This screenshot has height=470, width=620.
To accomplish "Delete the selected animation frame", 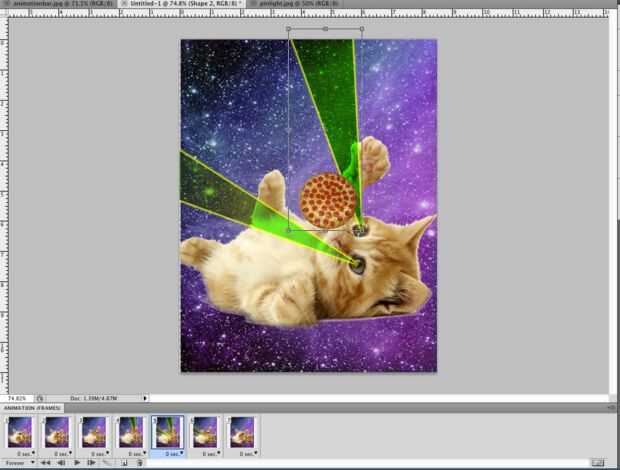I will pyautogui.click(x=140, y=462).
